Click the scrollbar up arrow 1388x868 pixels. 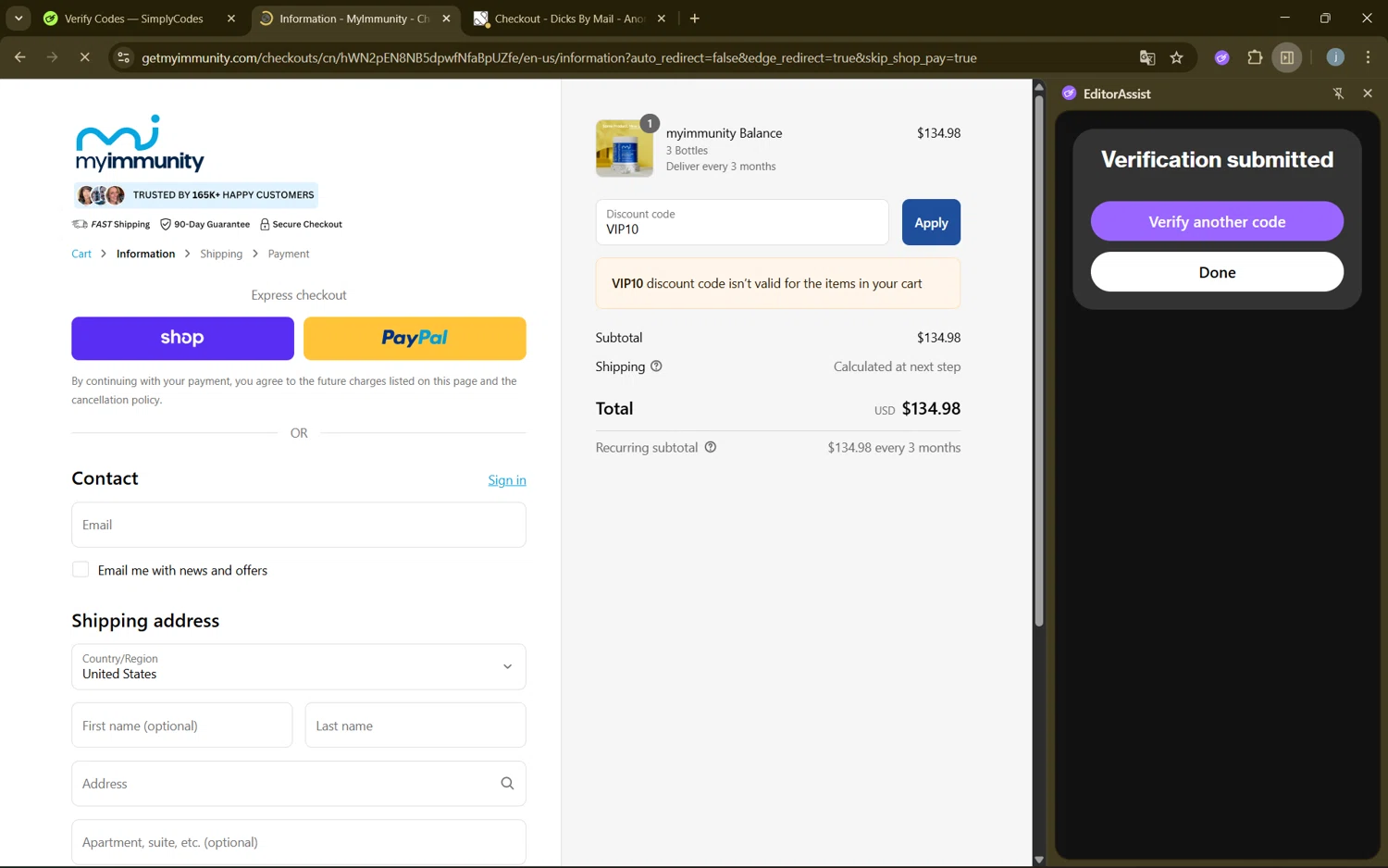point(1038,87)
